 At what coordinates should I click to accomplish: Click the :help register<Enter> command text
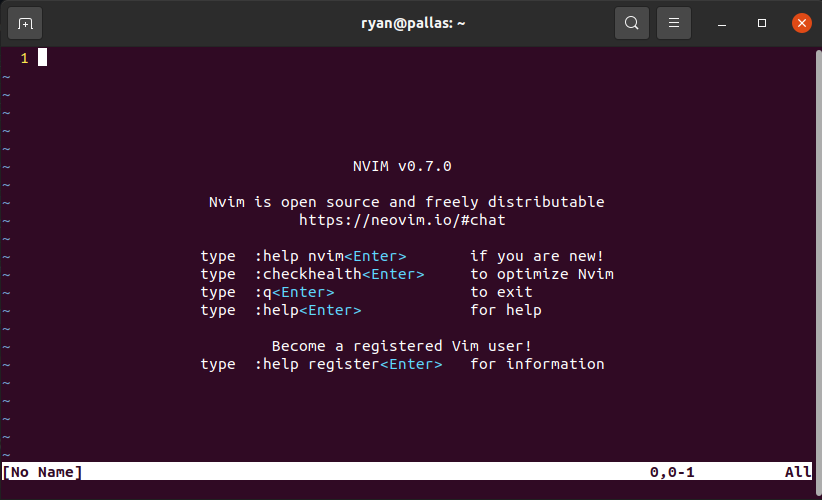coord(348,364)
